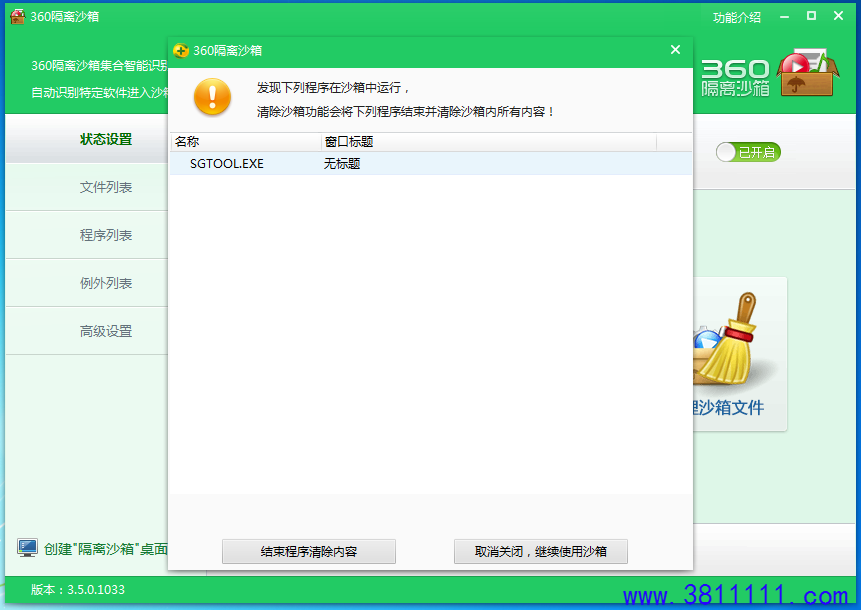Click the 无标题 window title cell
The height and width of the screenshot is (610, 861).
point(342,164)
